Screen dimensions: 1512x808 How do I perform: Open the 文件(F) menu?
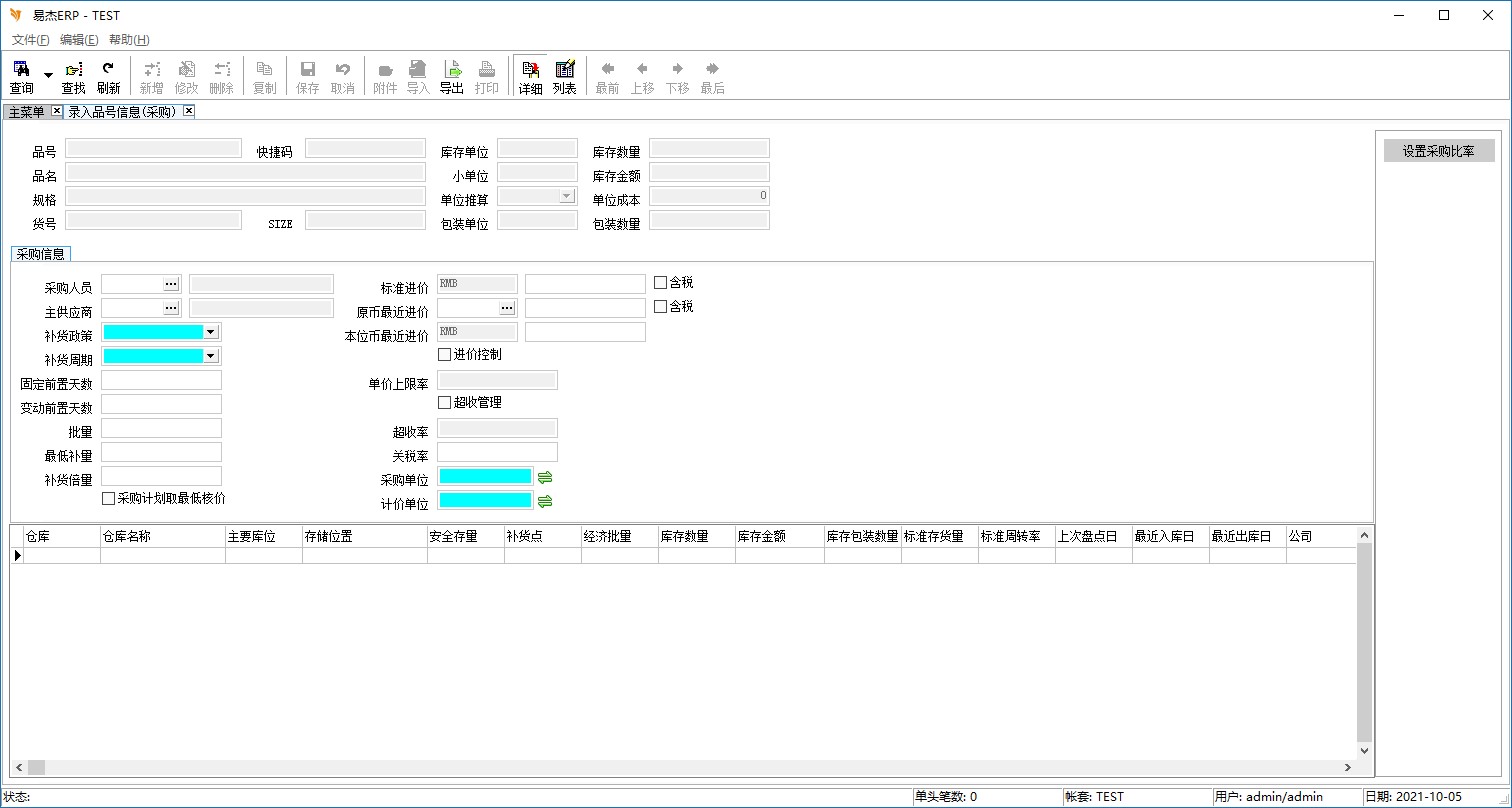(x=30, y=40)
